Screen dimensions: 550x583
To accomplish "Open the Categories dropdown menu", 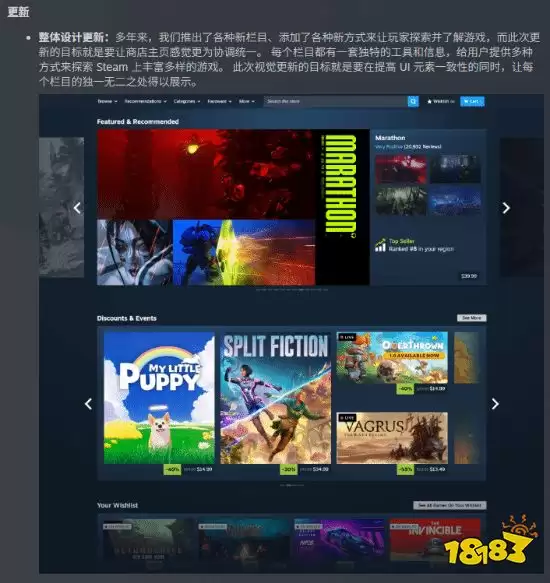I will coord(187,101).
